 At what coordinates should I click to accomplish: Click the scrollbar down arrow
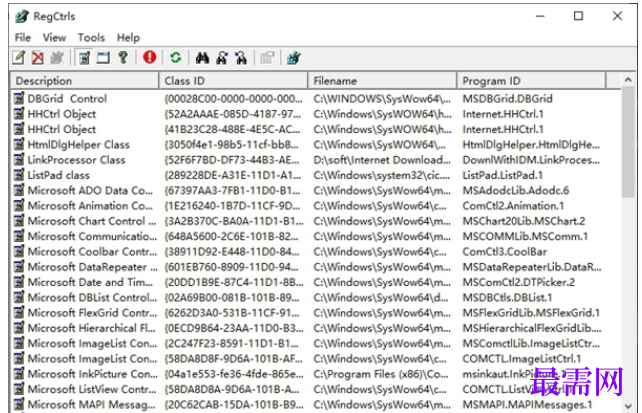click(628, 406)
